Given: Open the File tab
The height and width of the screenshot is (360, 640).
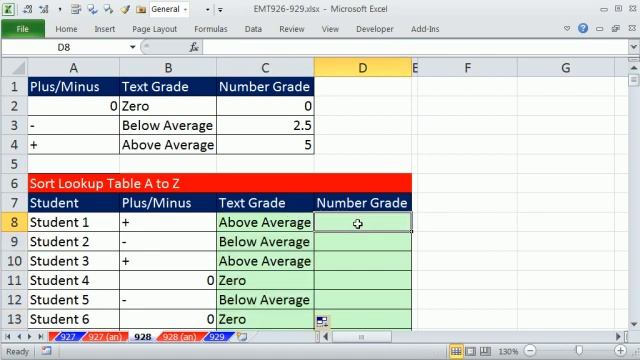Looking at the screenshot, I should (23, 29).
